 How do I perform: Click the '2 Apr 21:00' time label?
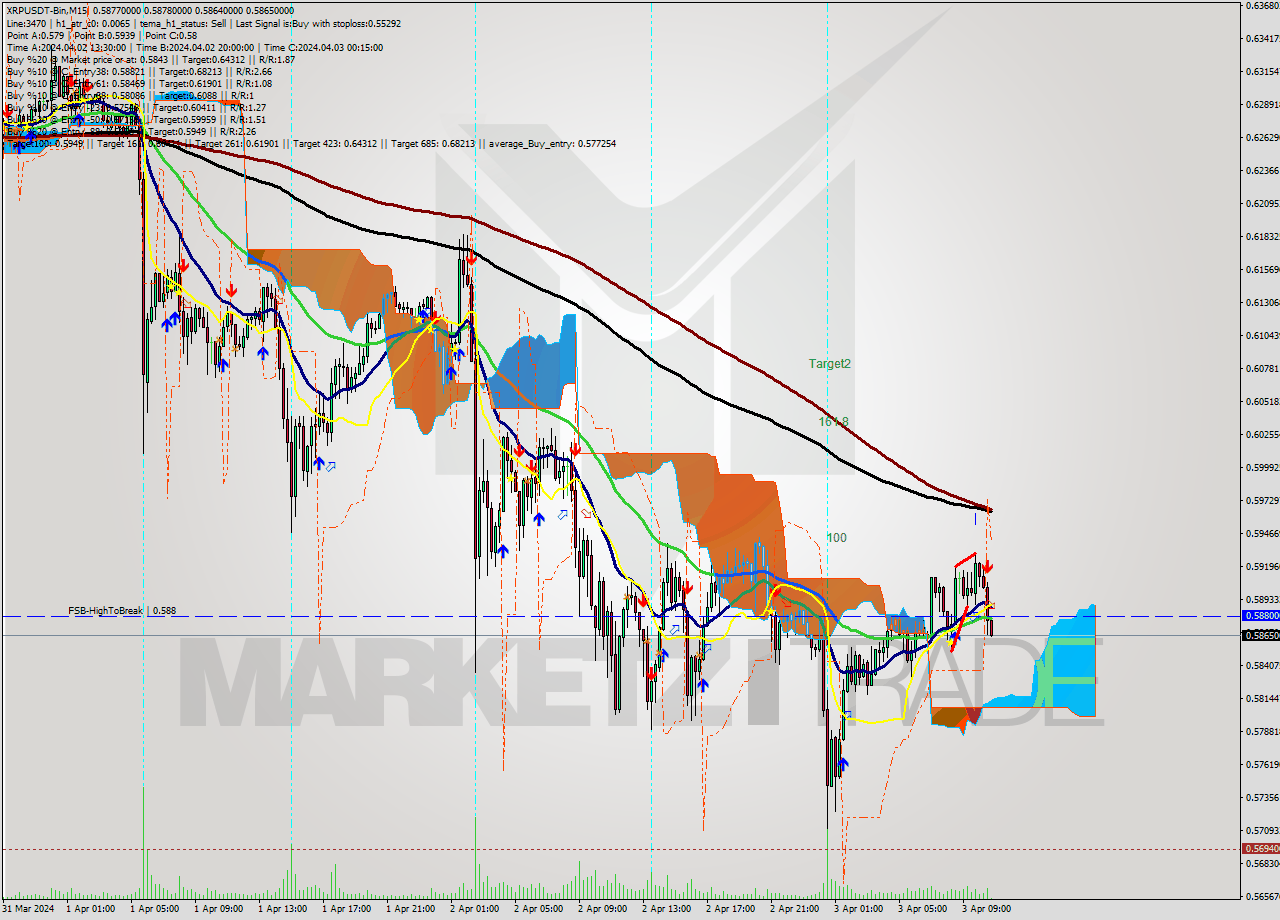click(794, 909)
